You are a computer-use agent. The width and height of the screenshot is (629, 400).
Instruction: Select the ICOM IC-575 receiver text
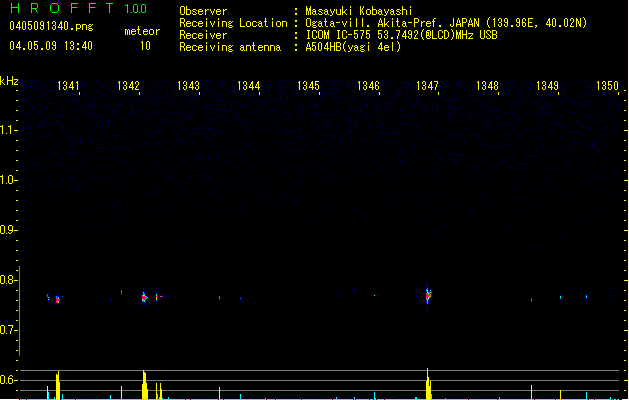(x=401, y=35)
